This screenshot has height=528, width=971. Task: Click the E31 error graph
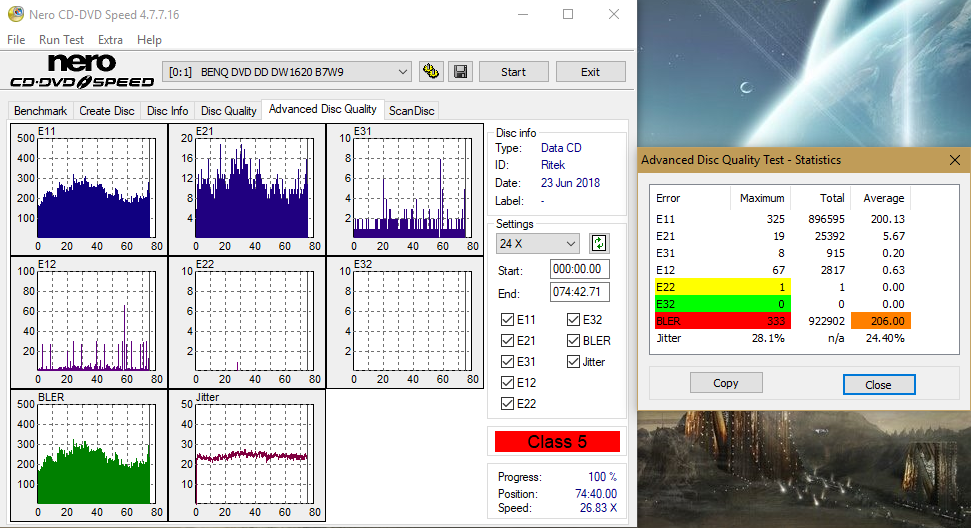pyautogui.click(x=405, y=189)
